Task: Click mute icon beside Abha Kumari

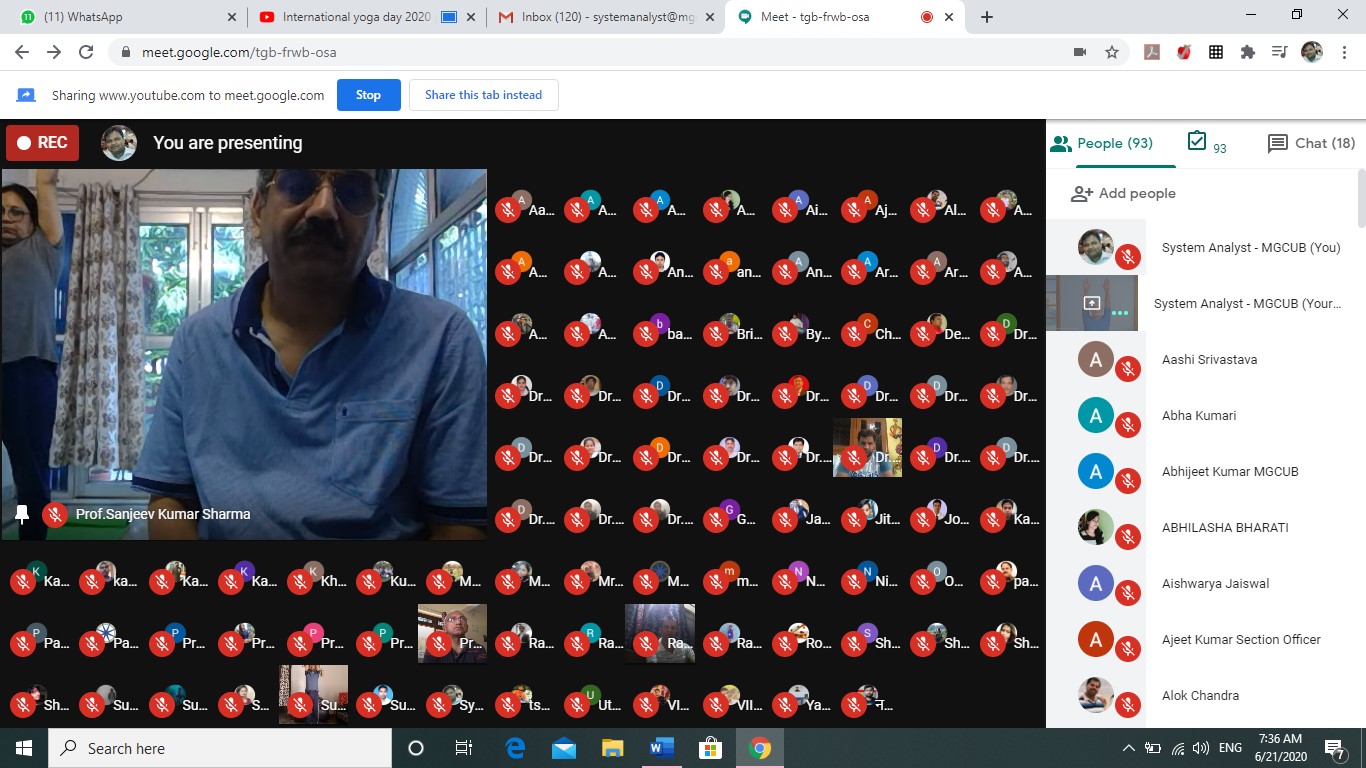Action: pyautogui.click(x=1128, y=425)
